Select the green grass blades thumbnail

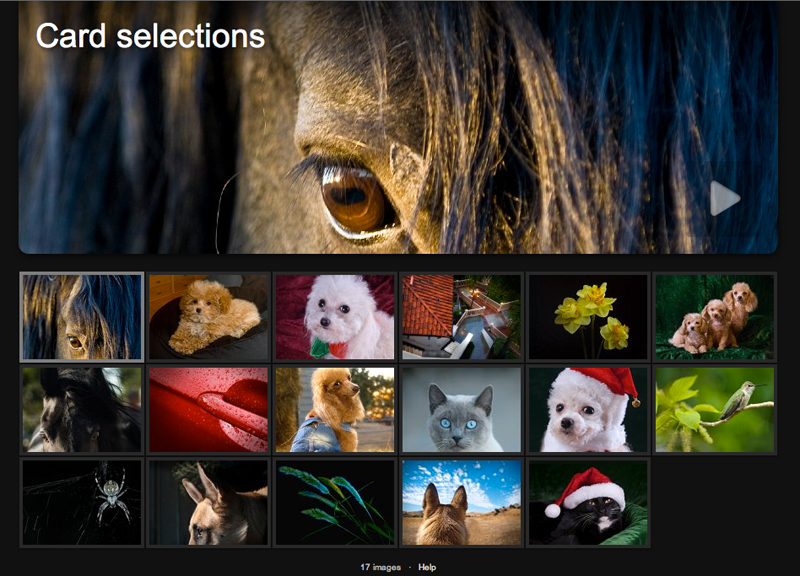pos(335,503)
